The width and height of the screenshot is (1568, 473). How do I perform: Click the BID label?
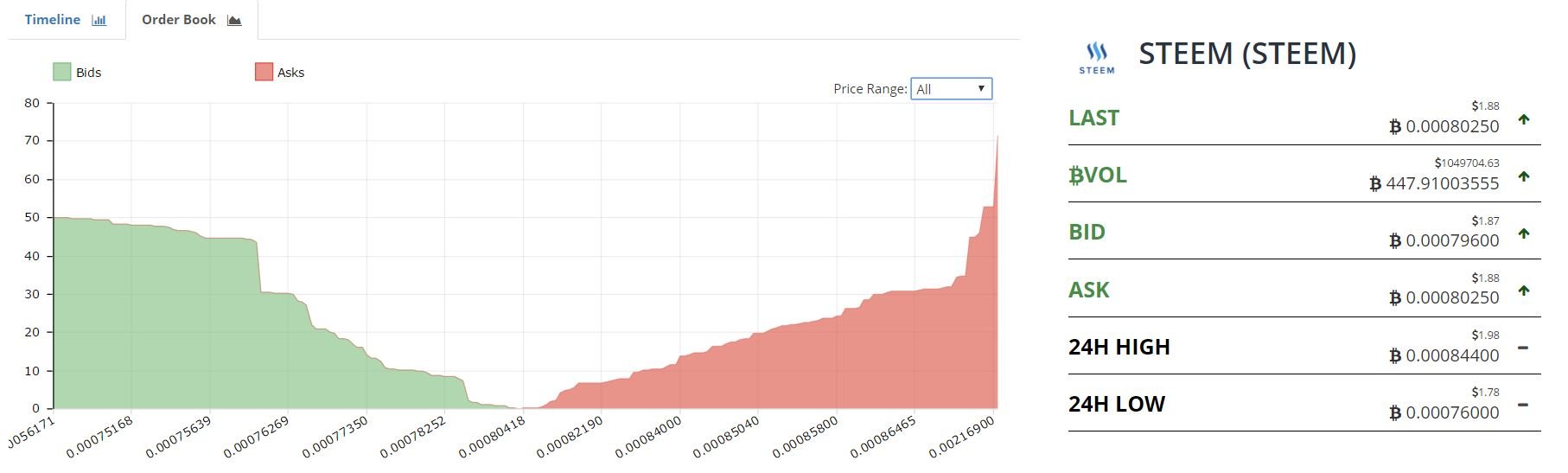click(x=1087, y=232)
